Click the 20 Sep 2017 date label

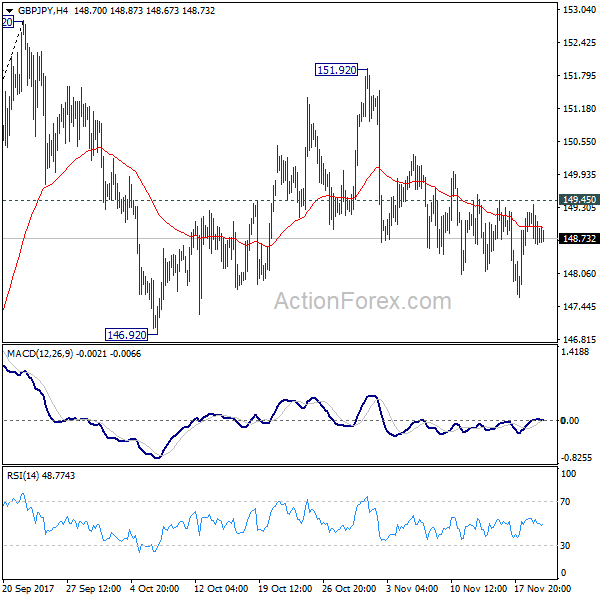click(x=28, y=588)
